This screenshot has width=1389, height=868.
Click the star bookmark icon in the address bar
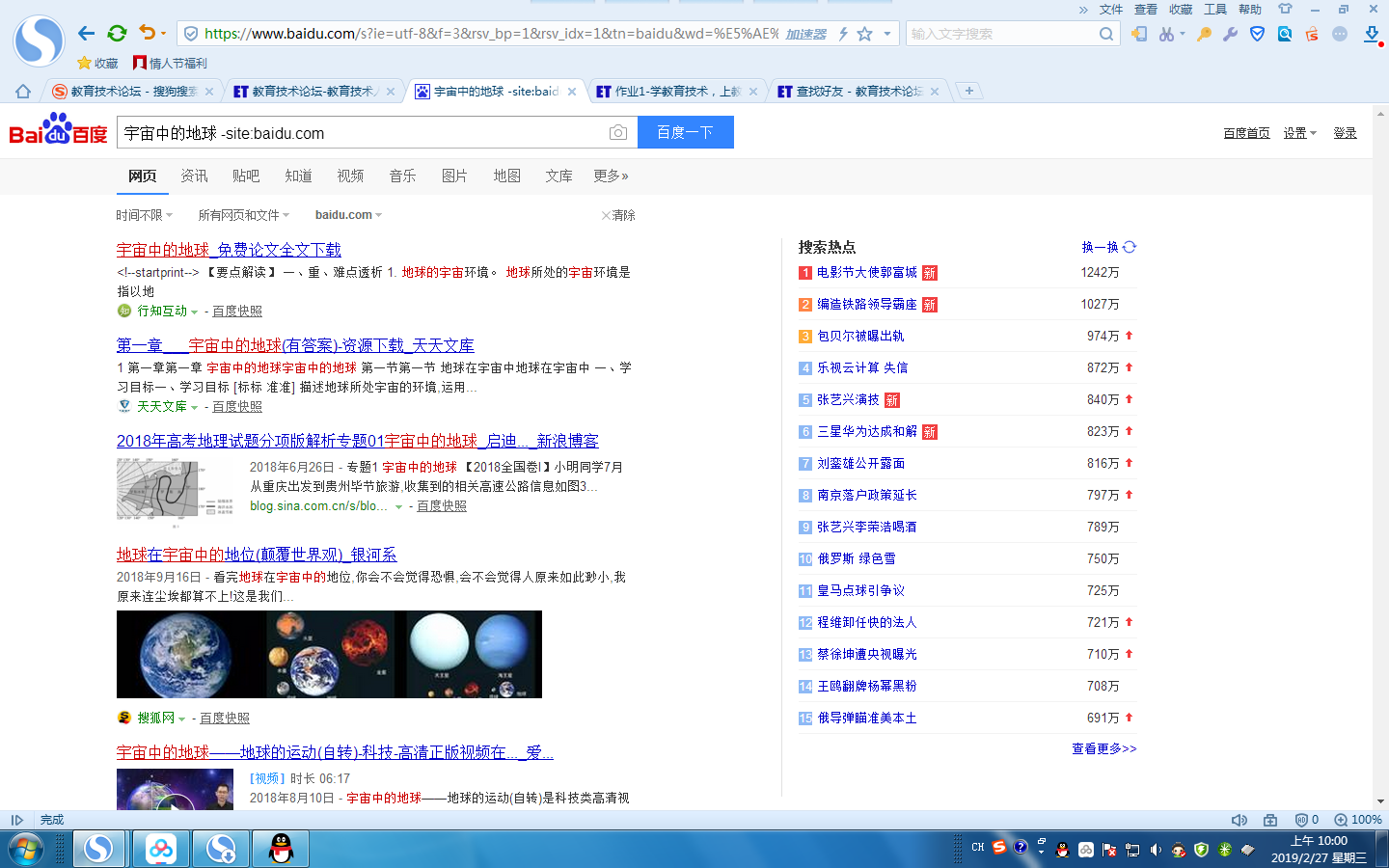(x=865, y=34)
